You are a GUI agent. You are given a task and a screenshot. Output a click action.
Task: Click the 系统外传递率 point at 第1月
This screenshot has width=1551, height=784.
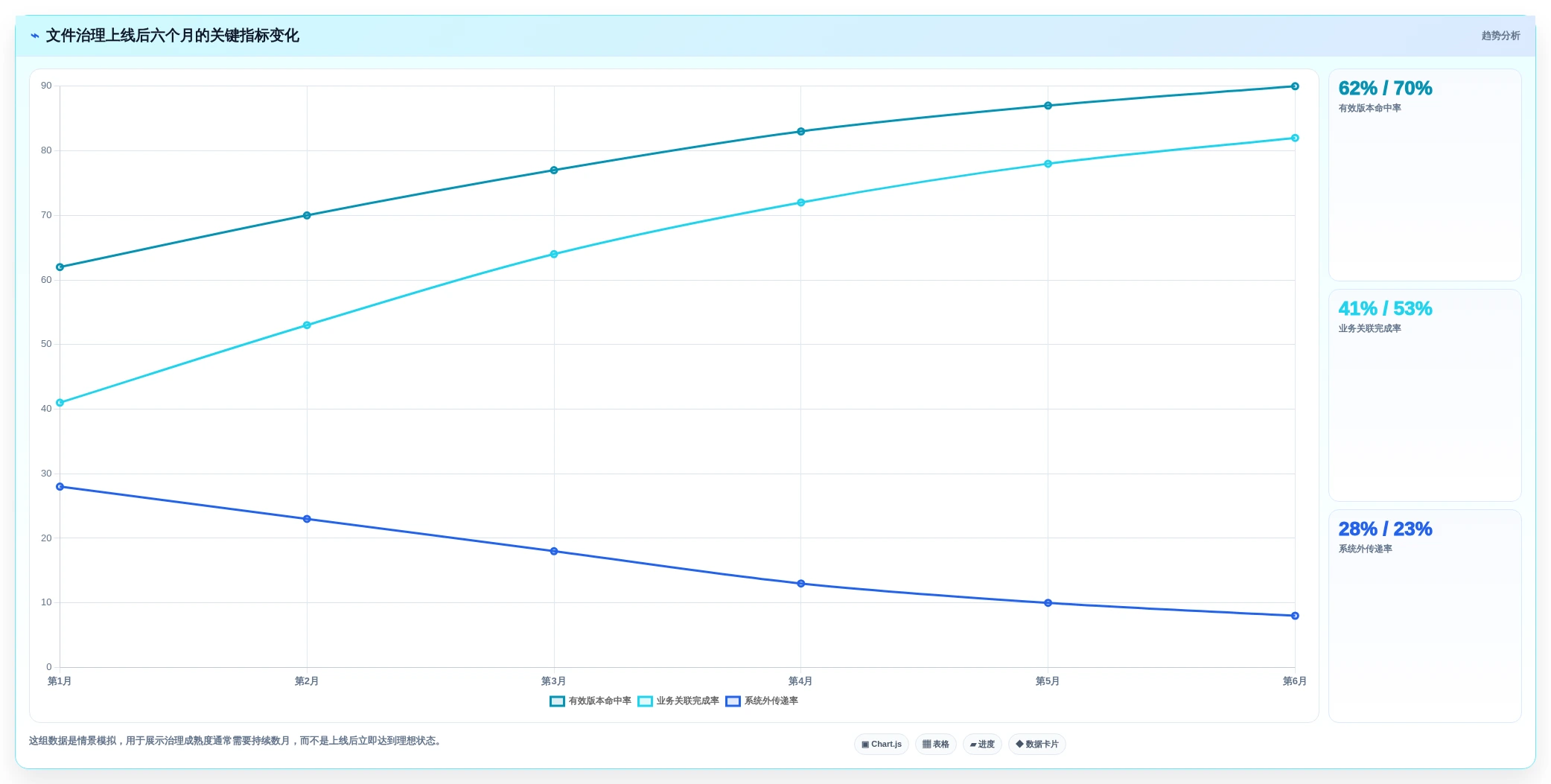click(x=60, y=487)
